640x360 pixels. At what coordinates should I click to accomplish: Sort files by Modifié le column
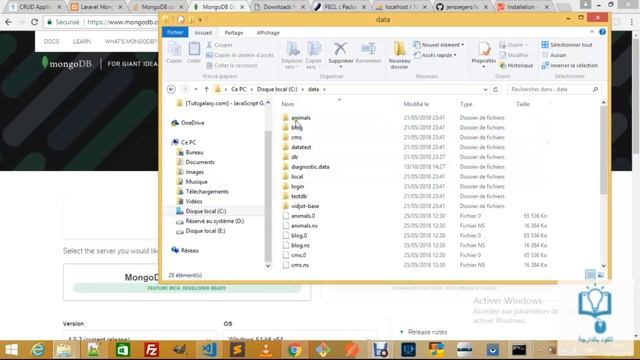coord(416,104)
